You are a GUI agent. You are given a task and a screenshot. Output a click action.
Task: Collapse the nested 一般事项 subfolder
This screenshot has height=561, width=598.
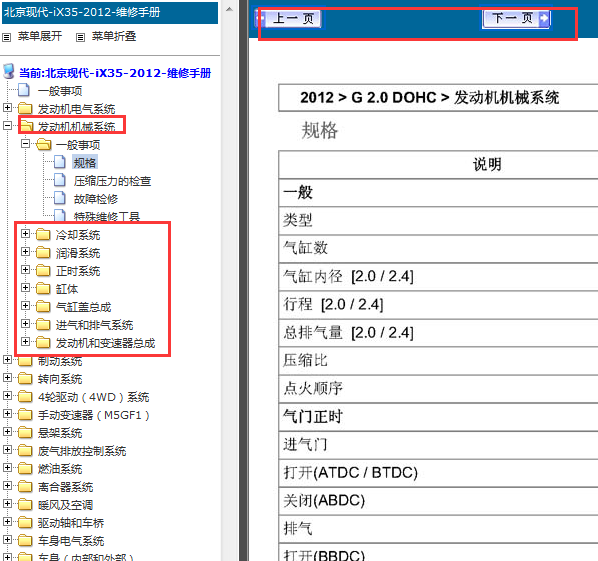tap(26, 143)
